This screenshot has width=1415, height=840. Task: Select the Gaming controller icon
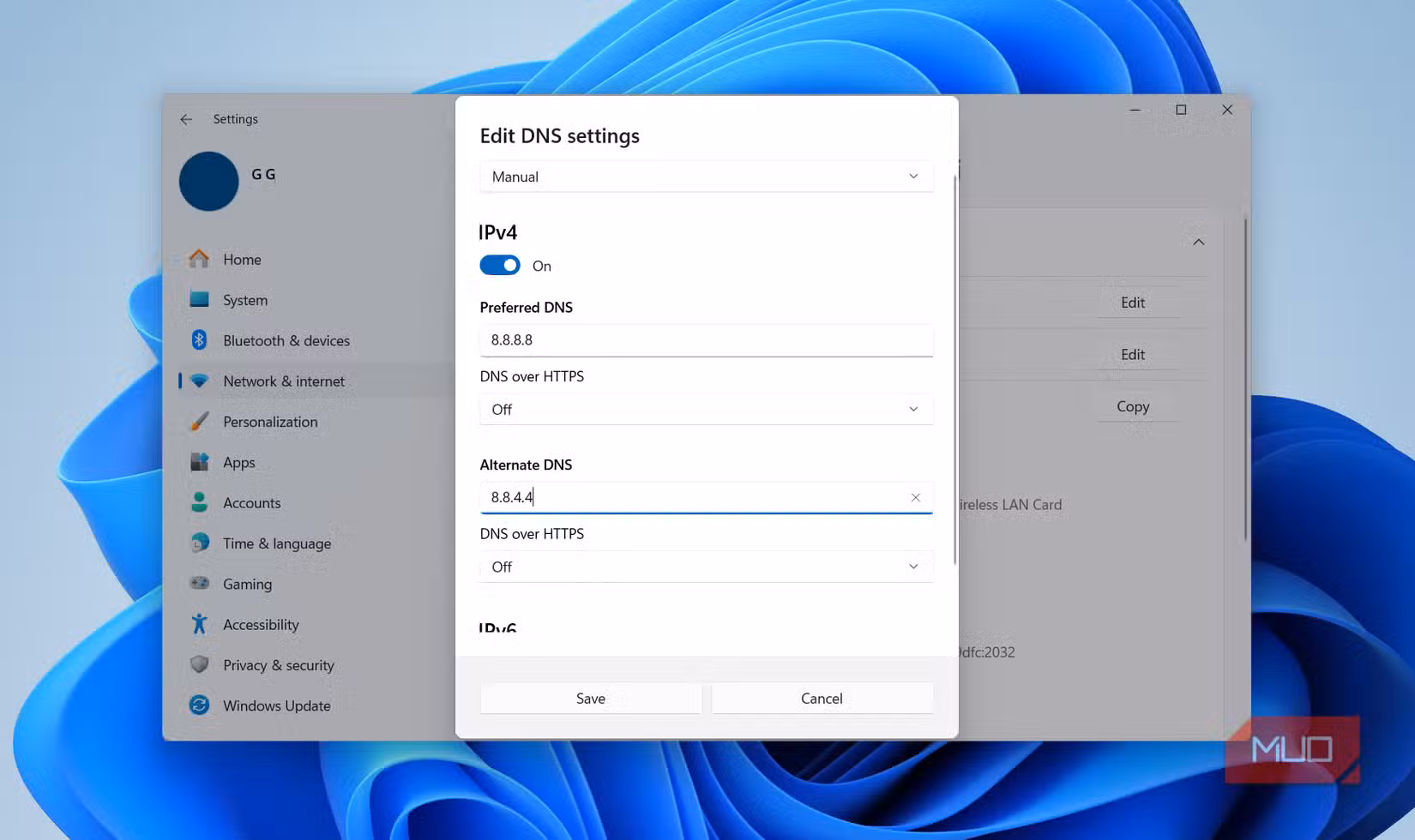pyautogui.click(x=198, y=584)
